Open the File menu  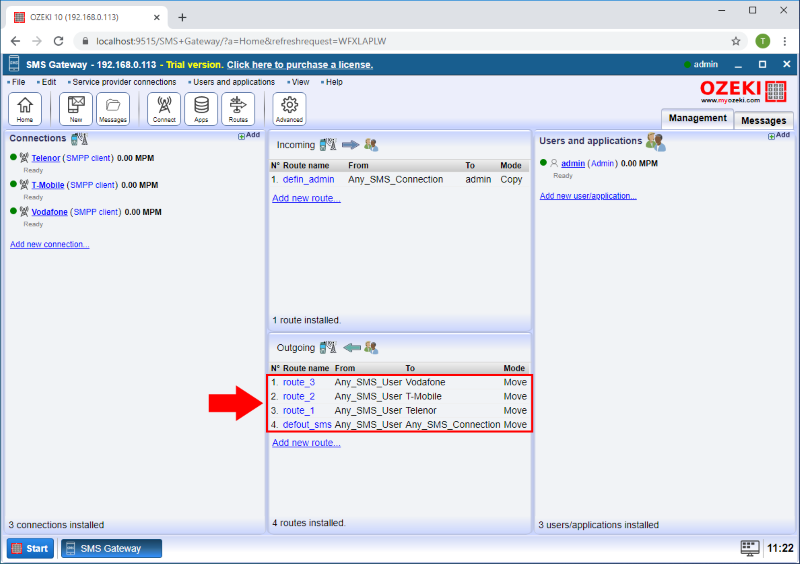pos(16,82)
